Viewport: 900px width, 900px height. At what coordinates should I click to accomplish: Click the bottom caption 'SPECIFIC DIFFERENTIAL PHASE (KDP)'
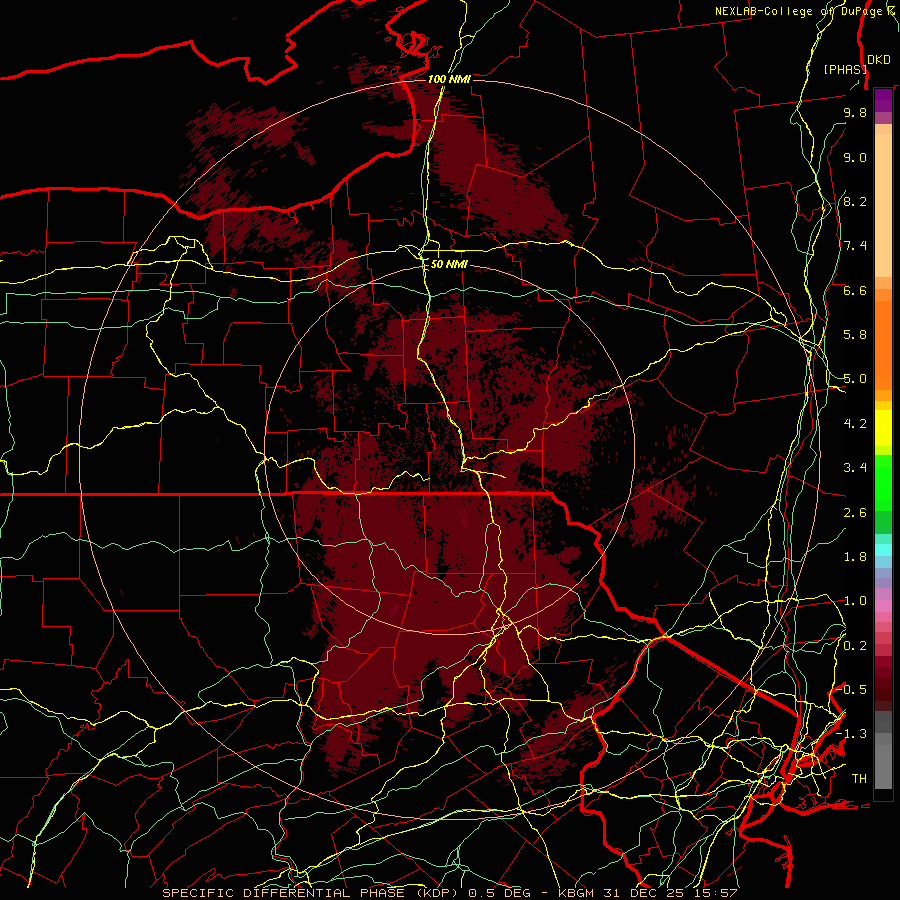pyautogui.click(x=313, y=893)
